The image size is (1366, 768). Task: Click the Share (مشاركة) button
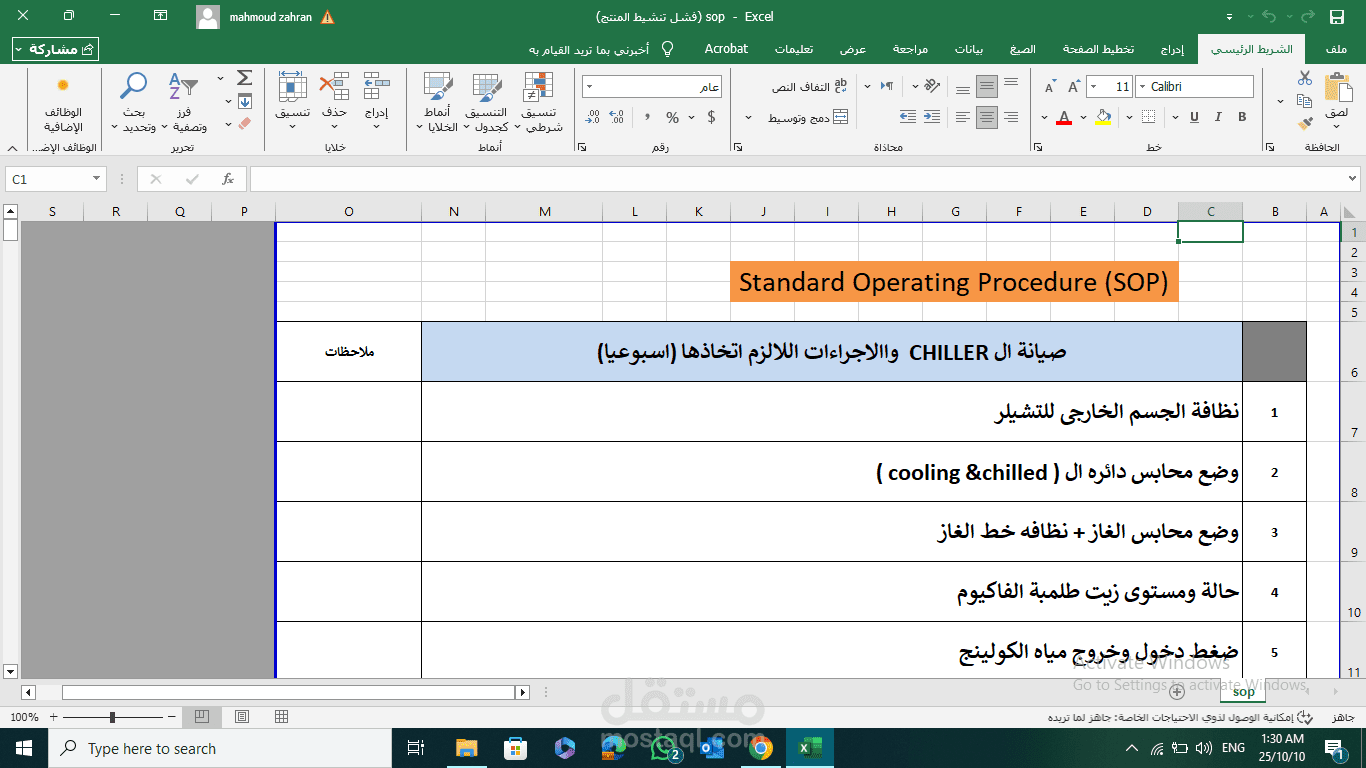pos(56,49)
